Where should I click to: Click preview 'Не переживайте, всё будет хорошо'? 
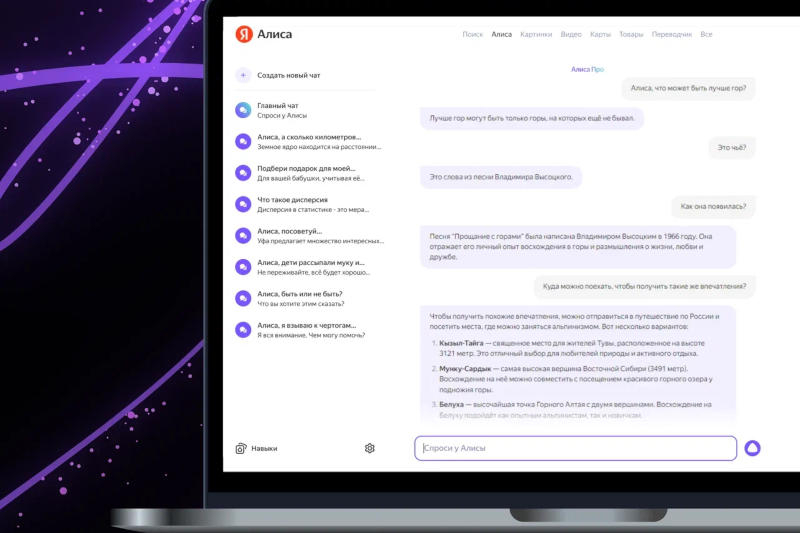coord(313,272)
